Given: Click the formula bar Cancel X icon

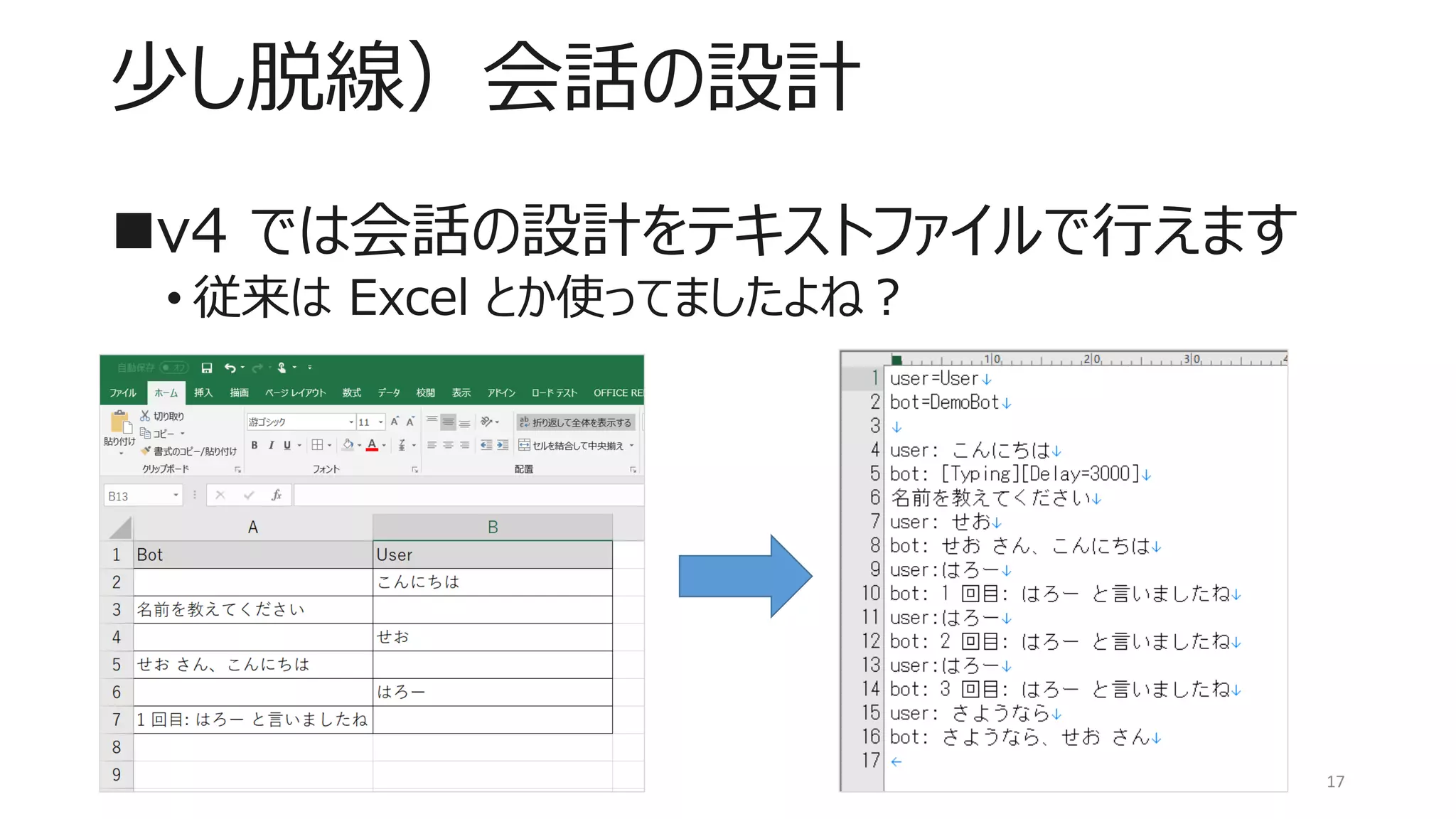Looking at the screenshot, I should 220,496.
